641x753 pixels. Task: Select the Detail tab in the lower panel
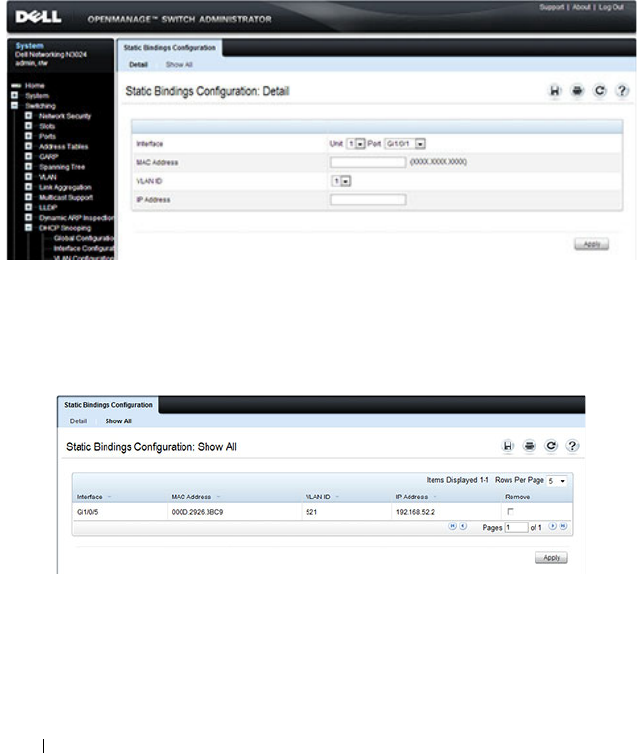pyautogui.click(x=78, y=421)
